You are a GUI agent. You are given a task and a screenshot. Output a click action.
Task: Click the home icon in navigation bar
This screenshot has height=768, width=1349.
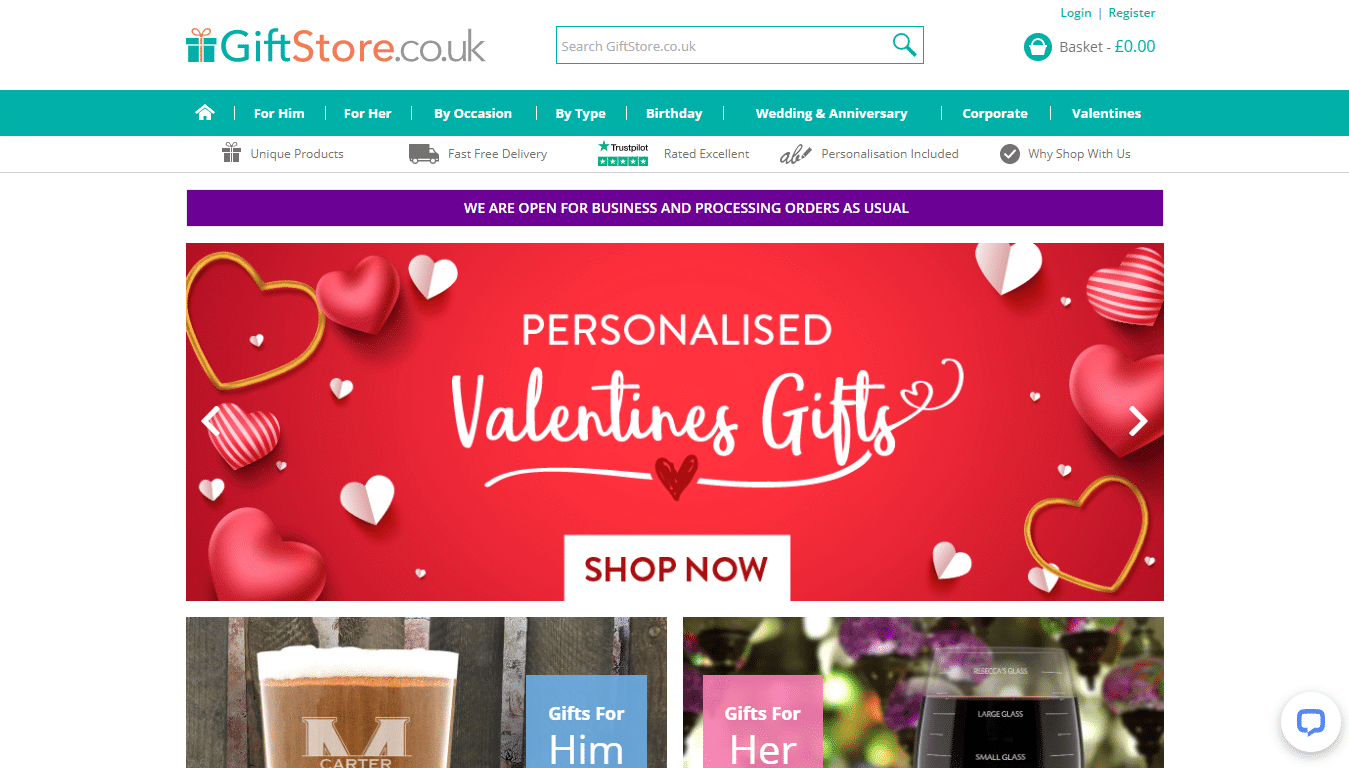click(205, 112)
